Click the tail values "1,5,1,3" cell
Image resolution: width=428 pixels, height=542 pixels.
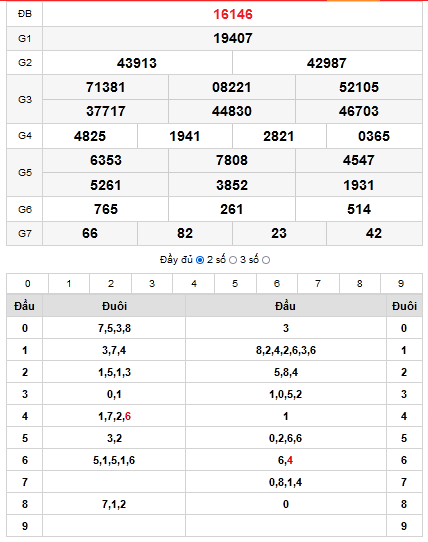click(x=114, y=372)
